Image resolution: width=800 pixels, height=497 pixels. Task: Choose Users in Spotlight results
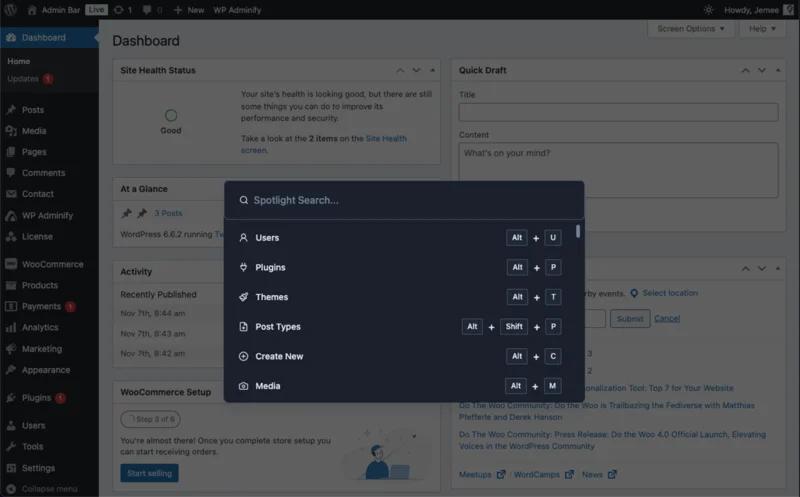400,238
